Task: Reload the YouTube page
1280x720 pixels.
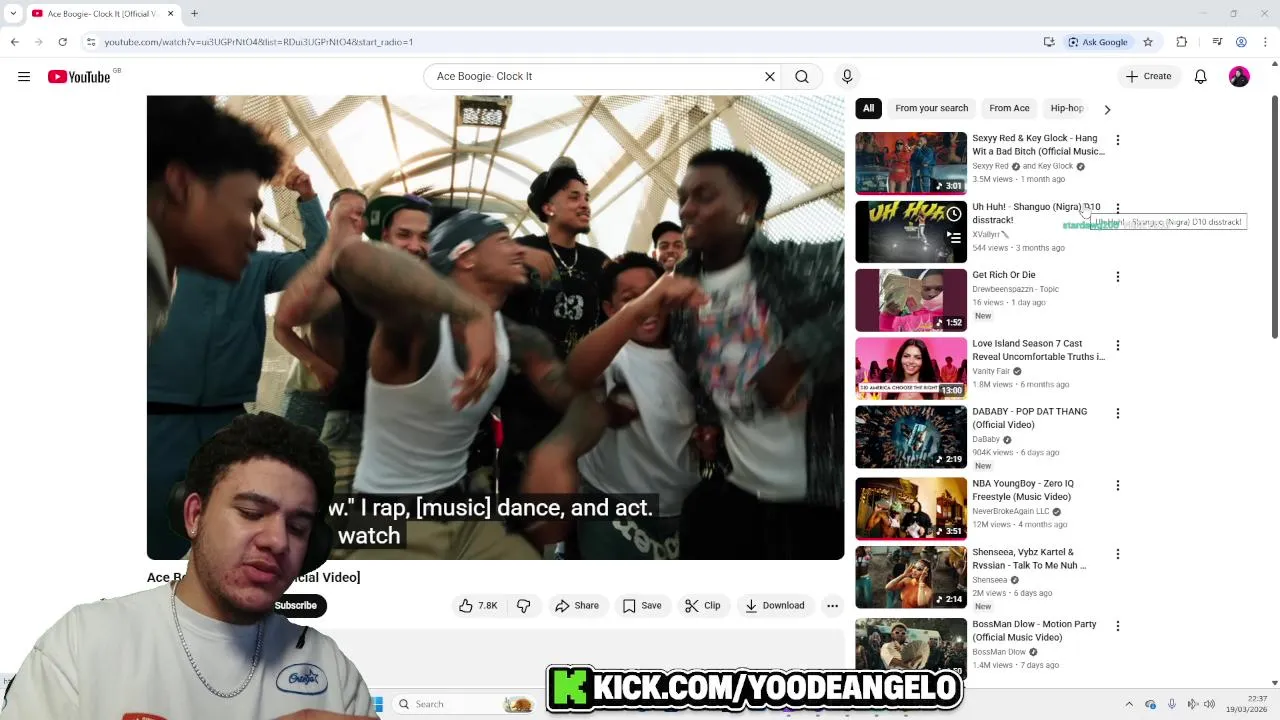Action: coord(62,42)
